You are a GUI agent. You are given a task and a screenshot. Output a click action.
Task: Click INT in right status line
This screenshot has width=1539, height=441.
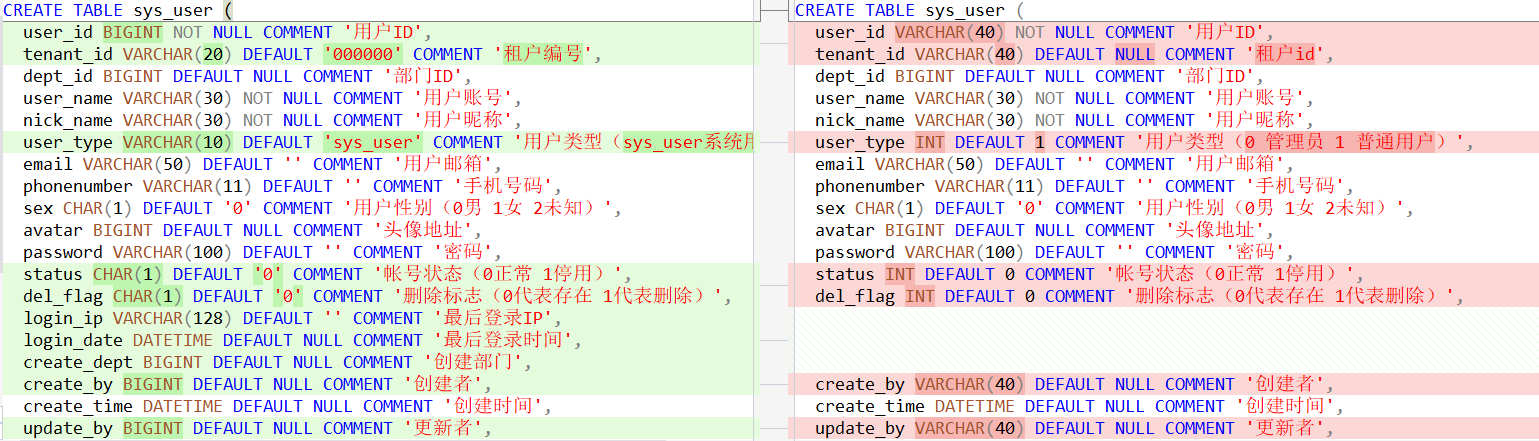[900, 274]
